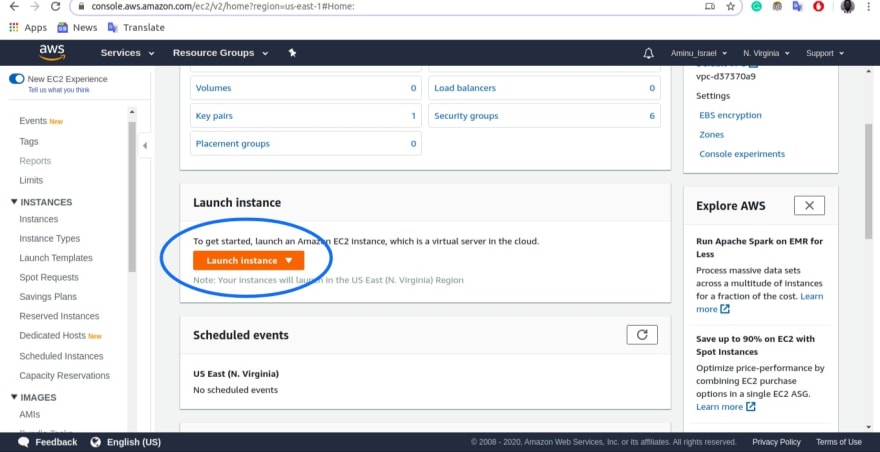The image size is (880, 452).
Task: Open EBS encryption settings
Action: (x=730, y=115)
